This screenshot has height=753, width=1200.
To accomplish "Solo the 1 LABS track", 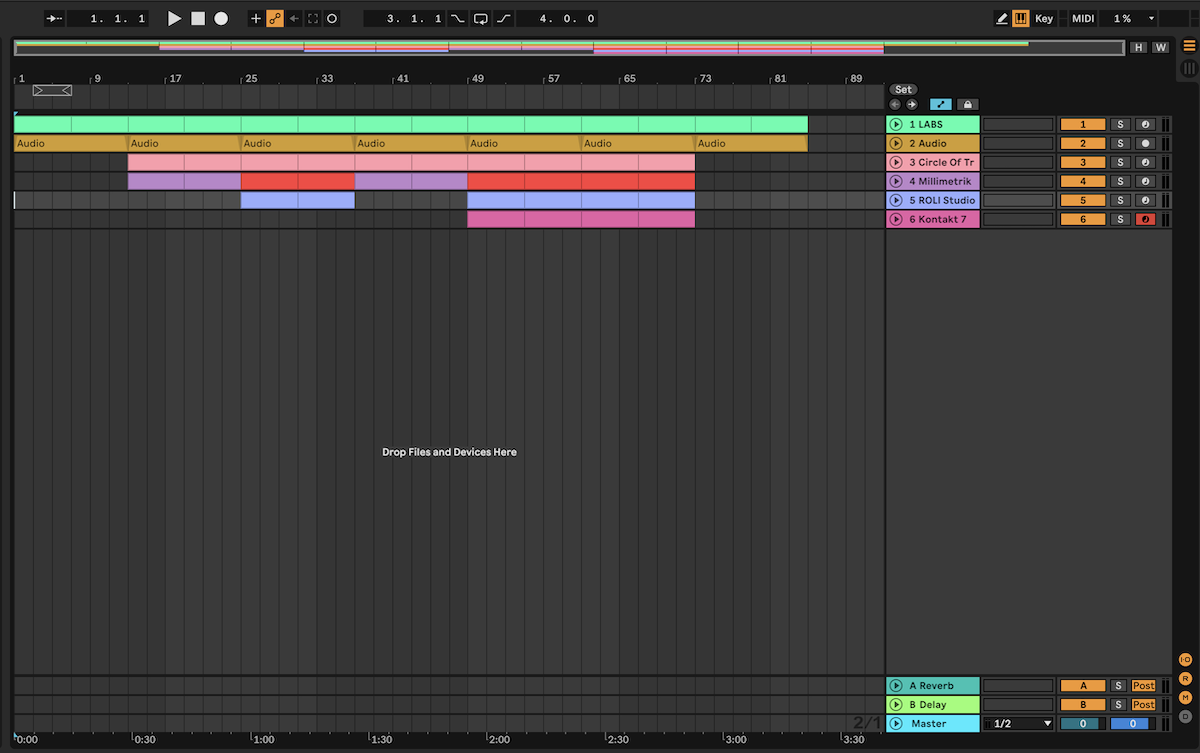I will click(1120, 124).
